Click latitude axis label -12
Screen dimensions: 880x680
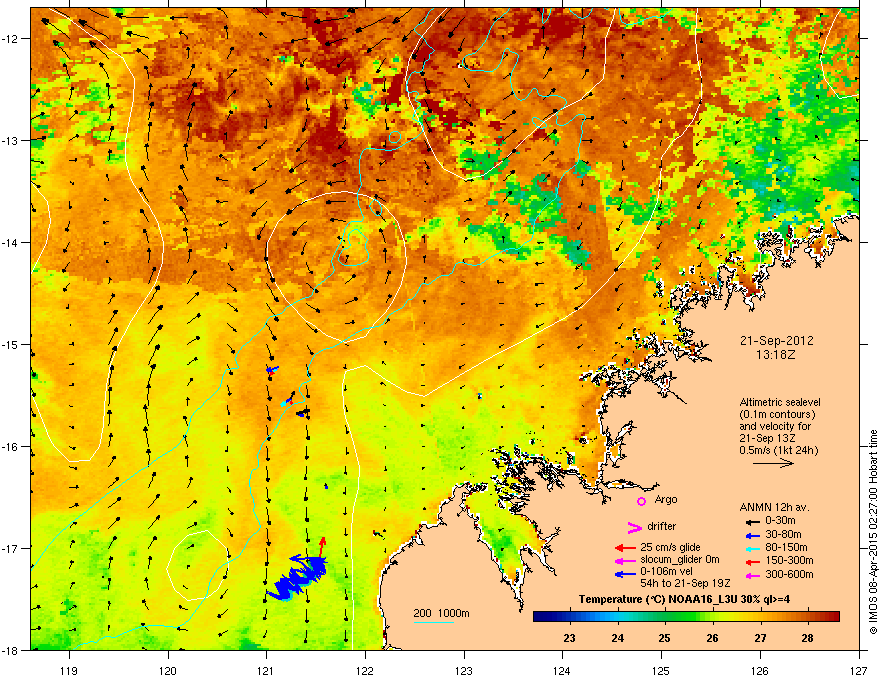pos(11,39)
